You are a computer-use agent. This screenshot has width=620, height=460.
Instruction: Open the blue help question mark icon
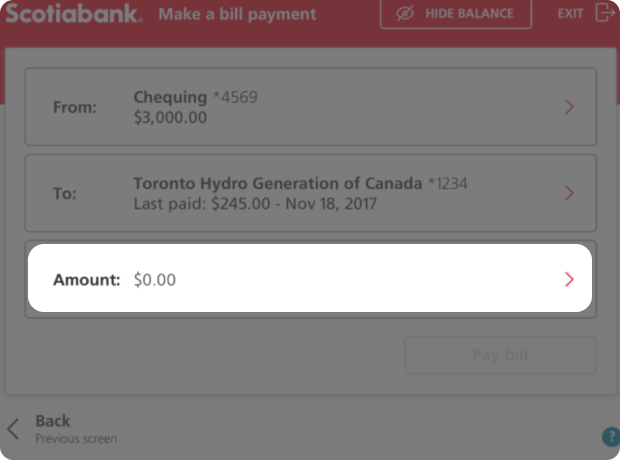point(610,437)
